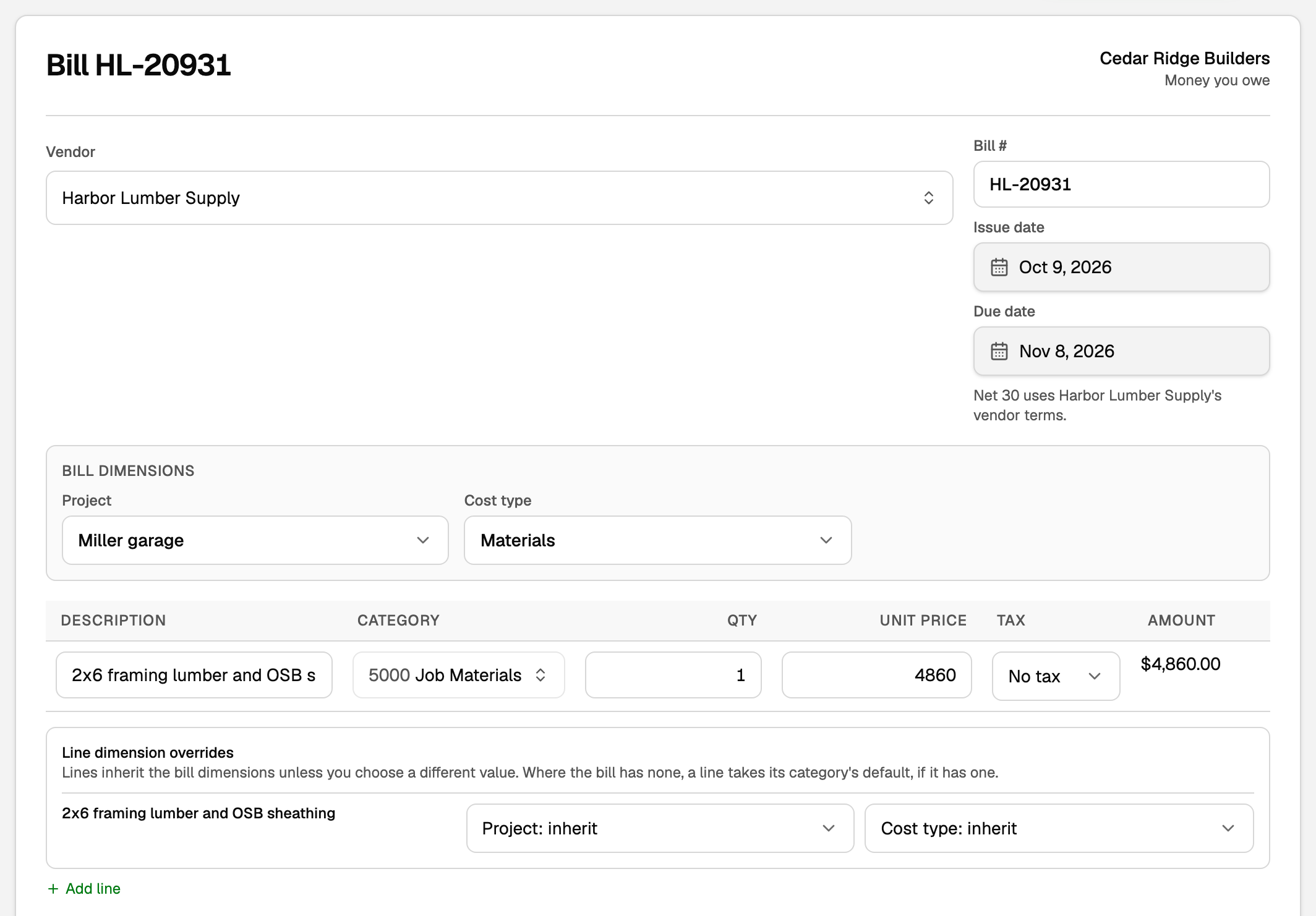Click the Add line link
Image resolution: width=1316 pixels, height=916 pixels.
pyautogui.click(x=83, y=889)
